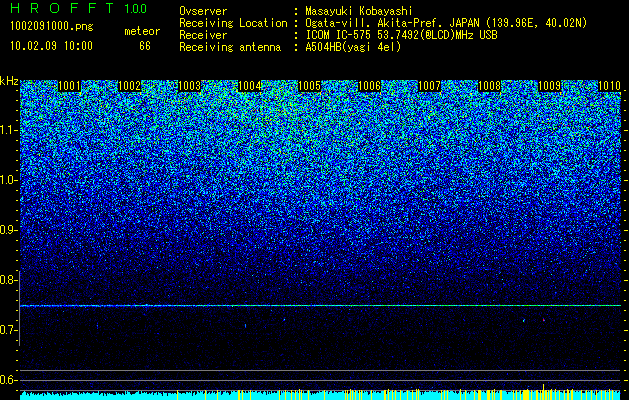Viewport: 629px width, 400px height.
Task: Click the 1.1 frequency axis label
Action: pyautogui.click(x=7, y=130)
